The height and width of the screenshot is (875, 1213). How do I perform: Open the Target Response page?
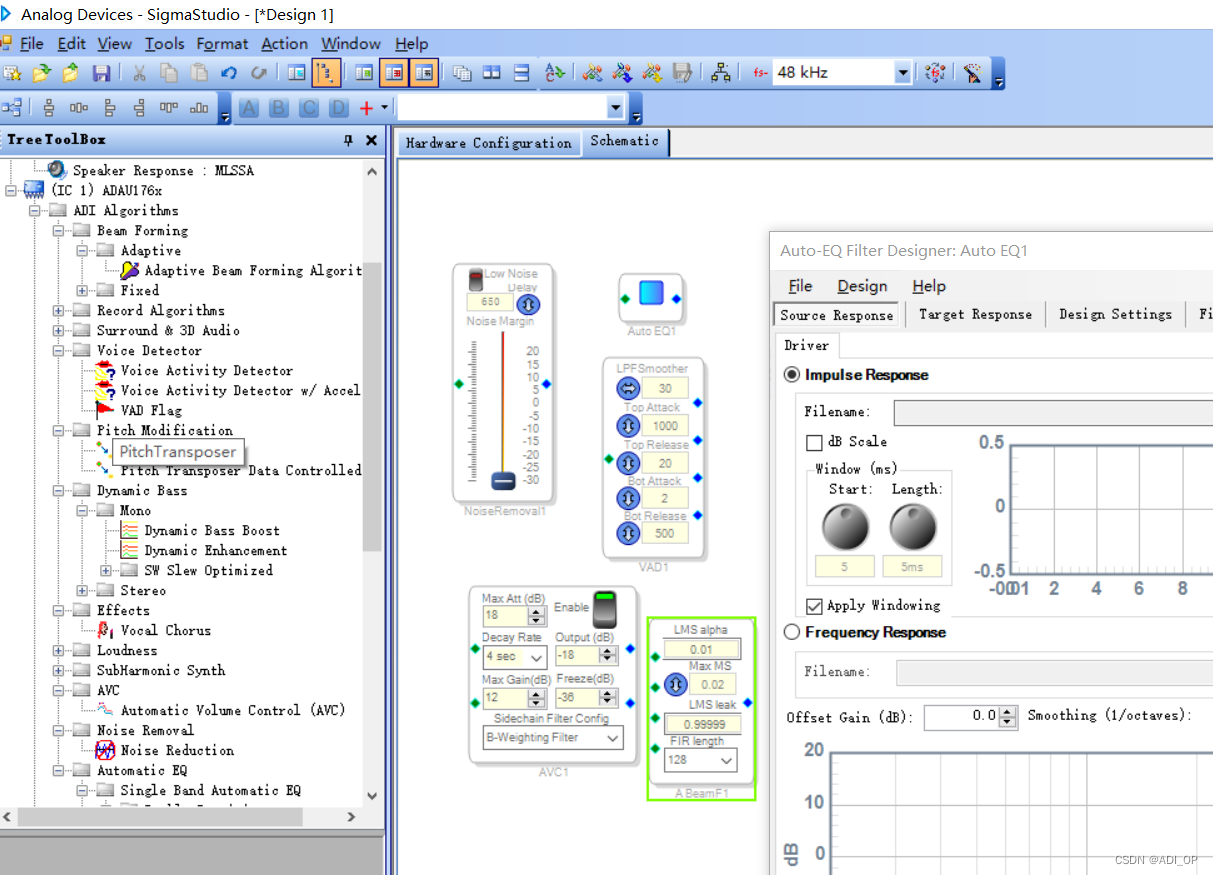(974, 314)
